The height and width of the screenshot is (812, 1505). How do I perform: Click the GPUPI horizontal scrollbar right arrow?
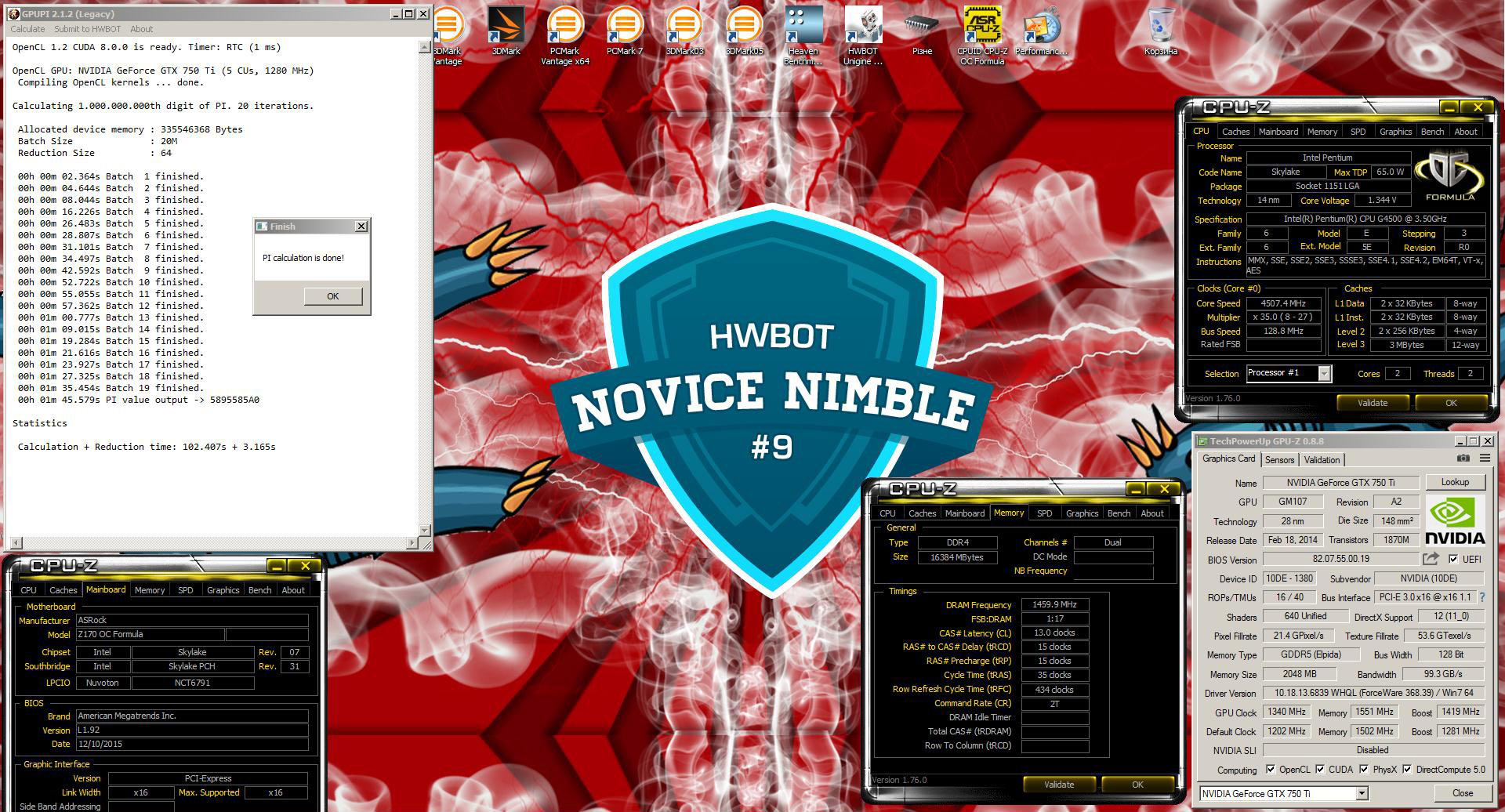[413, 542]
